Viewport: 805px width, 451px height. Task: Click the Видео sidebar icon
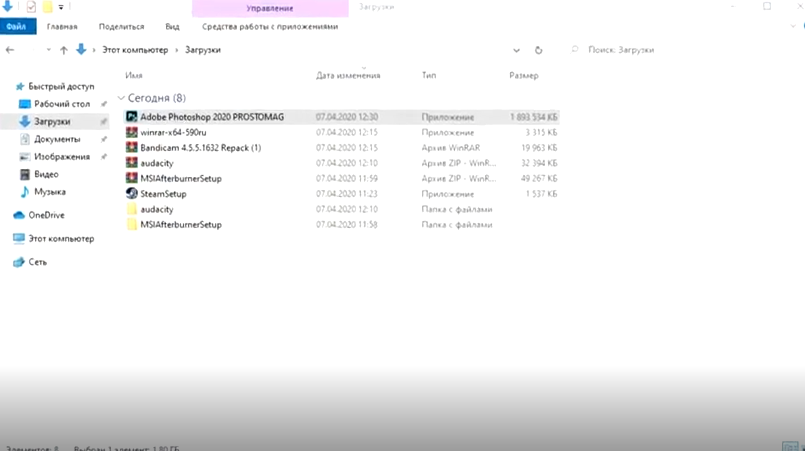25,174
